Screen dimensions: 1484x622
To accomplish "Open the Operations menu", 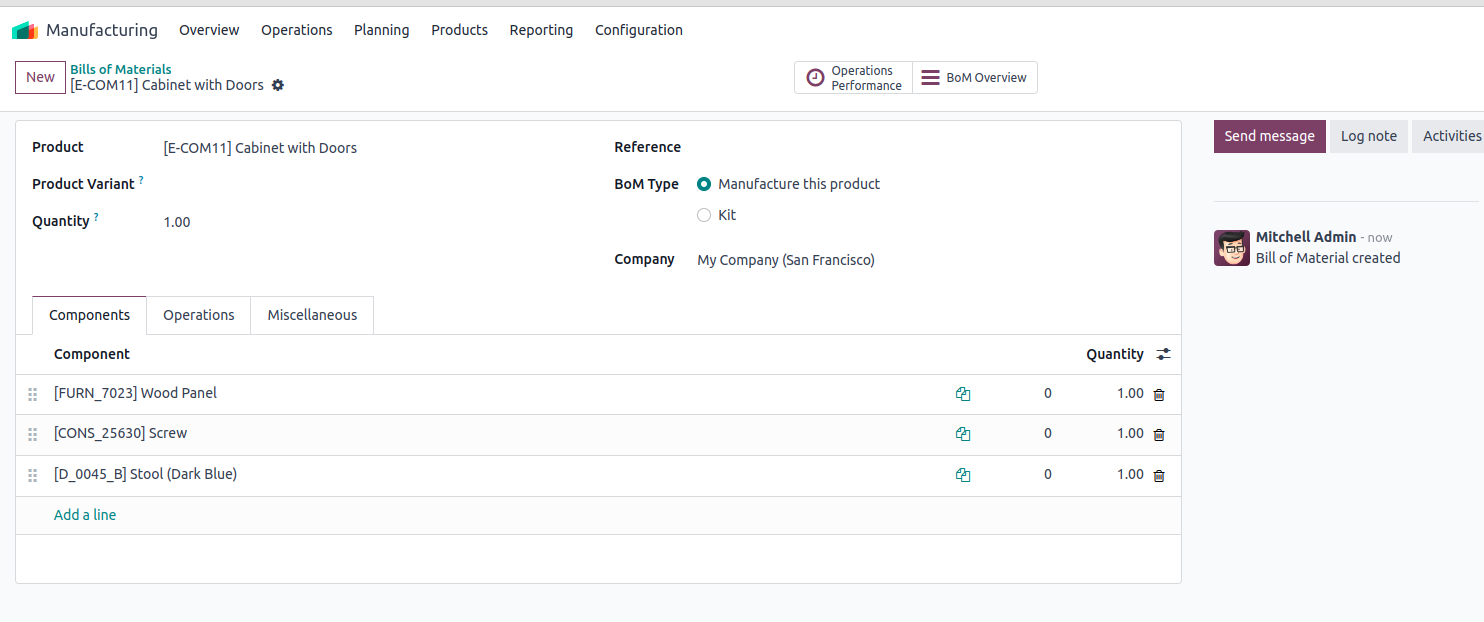I will pos(296,30).
